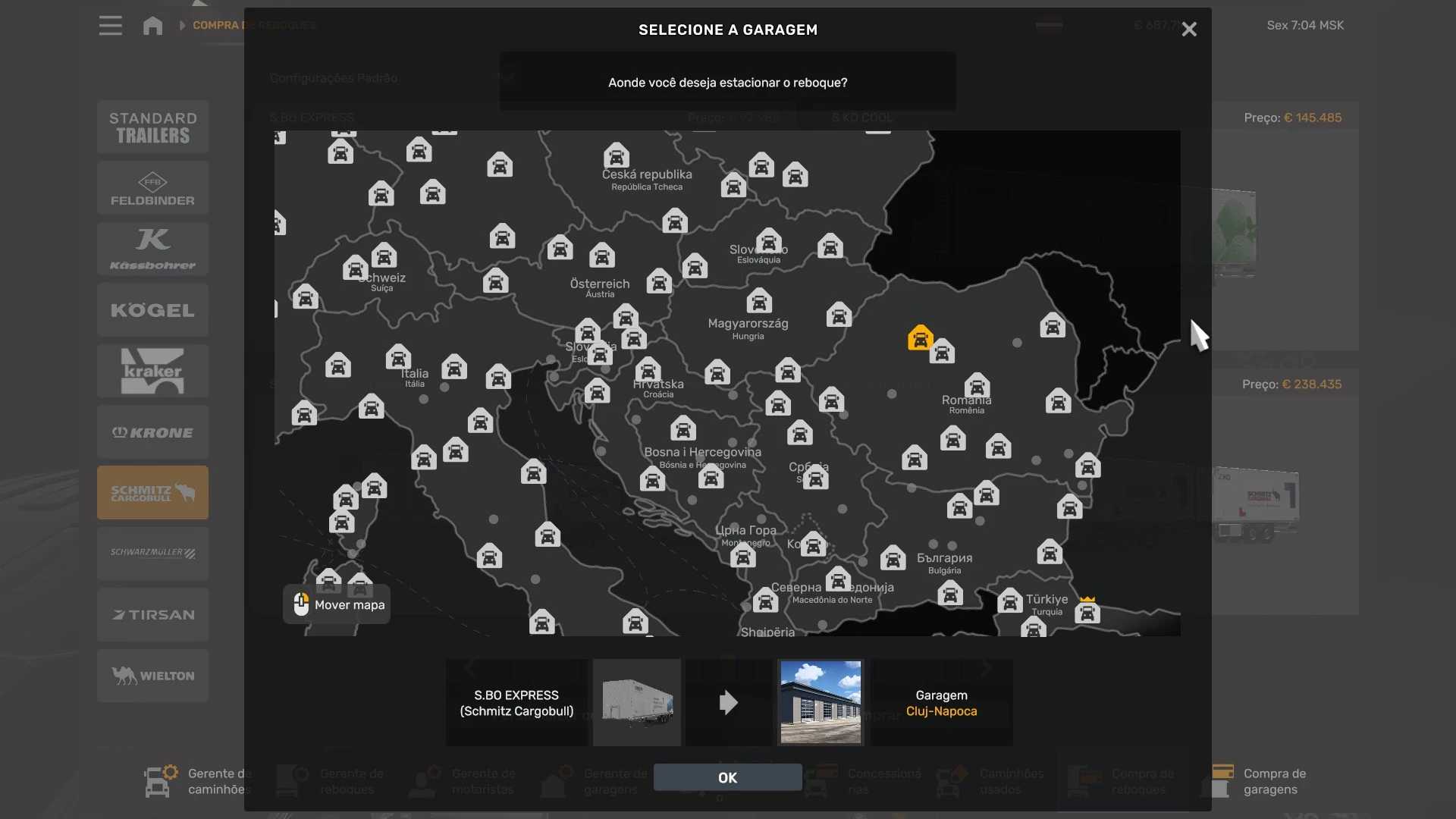Select Wielton brand in sidebar

click(152, 676)
